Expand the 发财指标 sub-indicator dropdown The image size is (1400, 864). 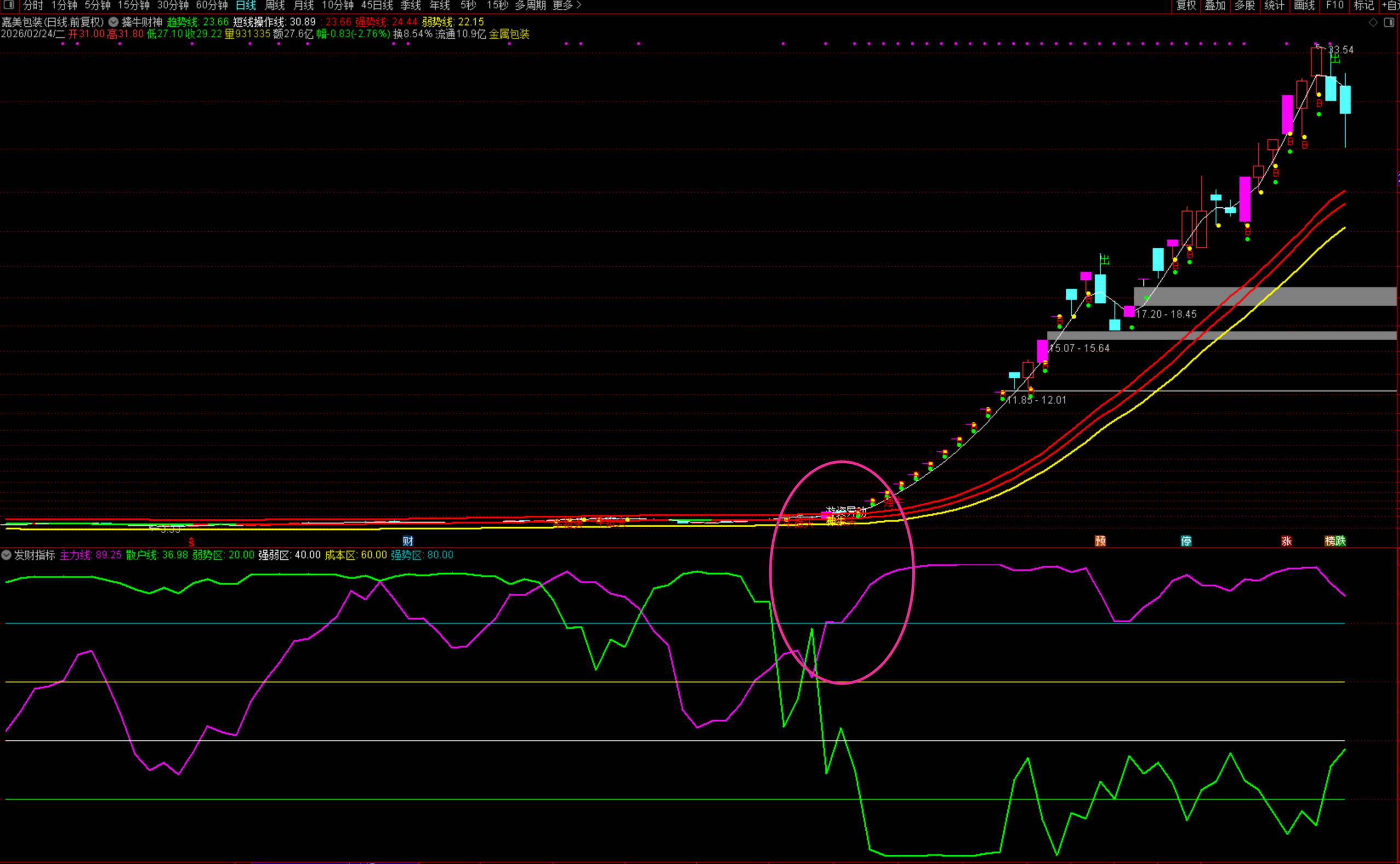click(6, 555)
